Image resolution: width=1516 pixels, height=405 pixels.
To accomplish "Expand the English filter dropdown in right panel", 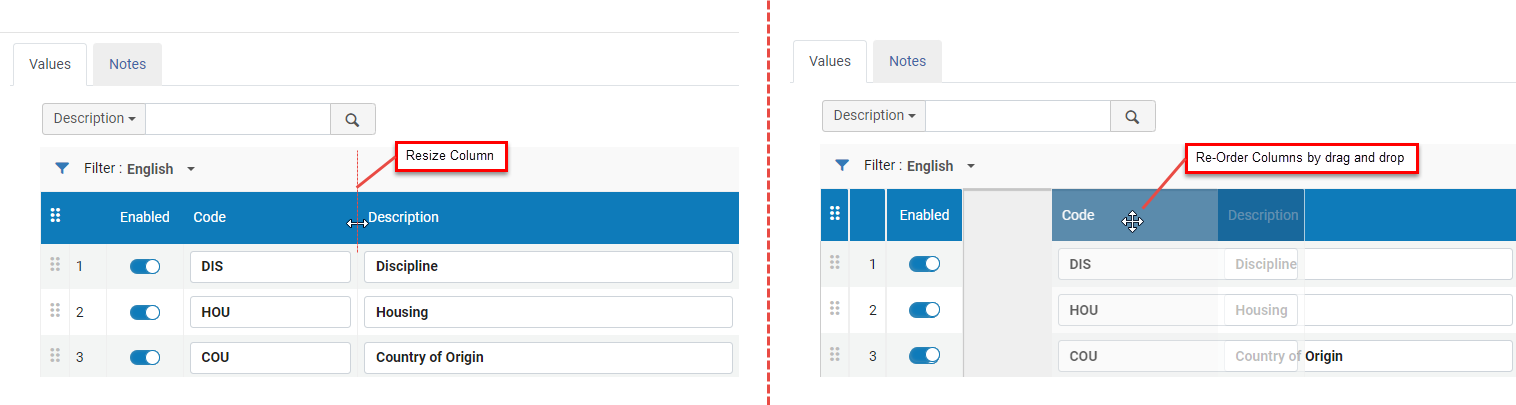I will 940,166.
